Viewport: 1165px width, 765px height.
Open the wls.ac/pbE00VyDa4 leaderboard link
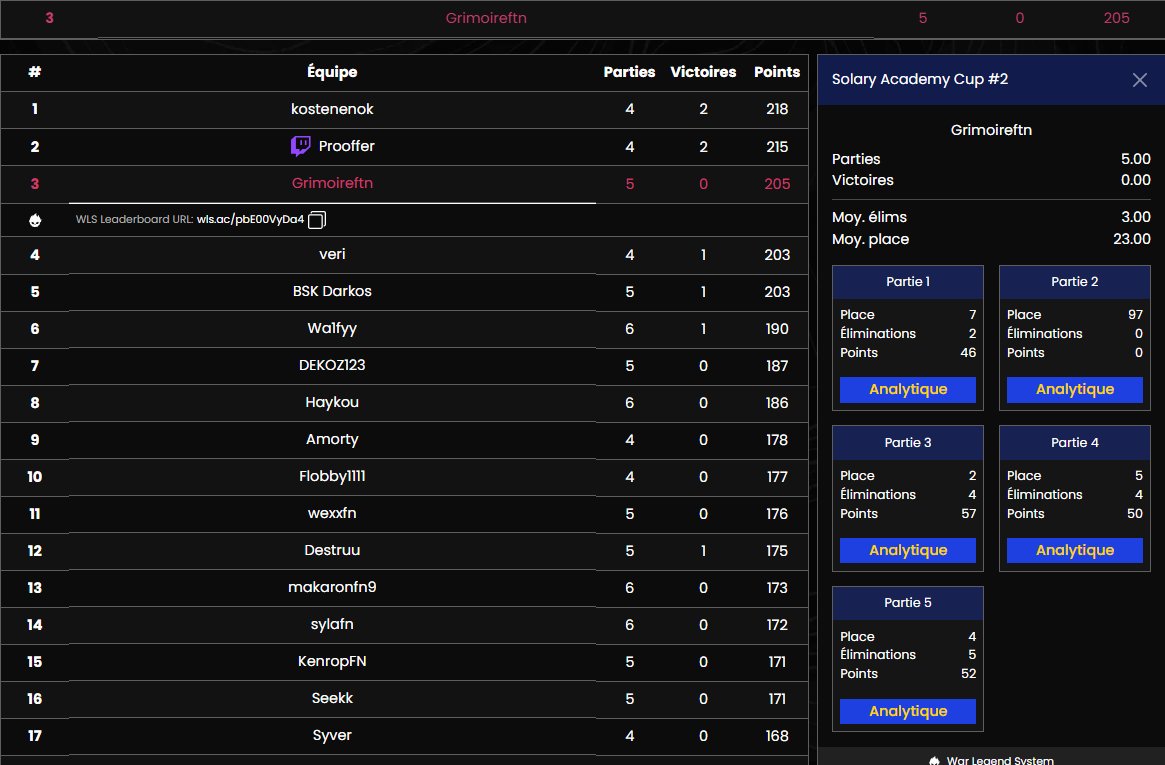pyautogui.click(x=250, y=220)
